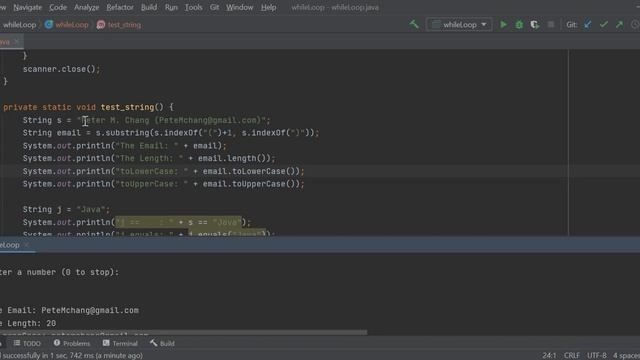640x360 pixels.
Task: Open the Problems tool window
Action: tap(71, 343)
